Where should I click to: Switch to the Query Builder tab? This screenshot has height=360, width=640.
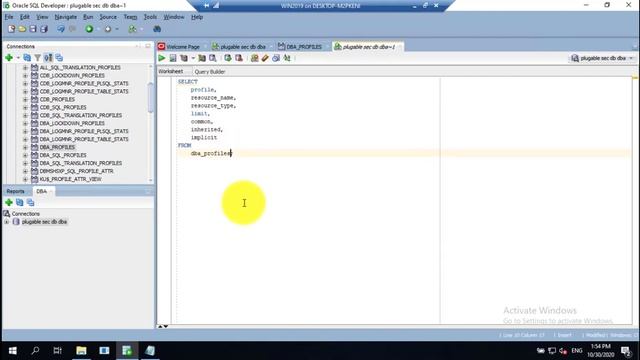(210, 71)
